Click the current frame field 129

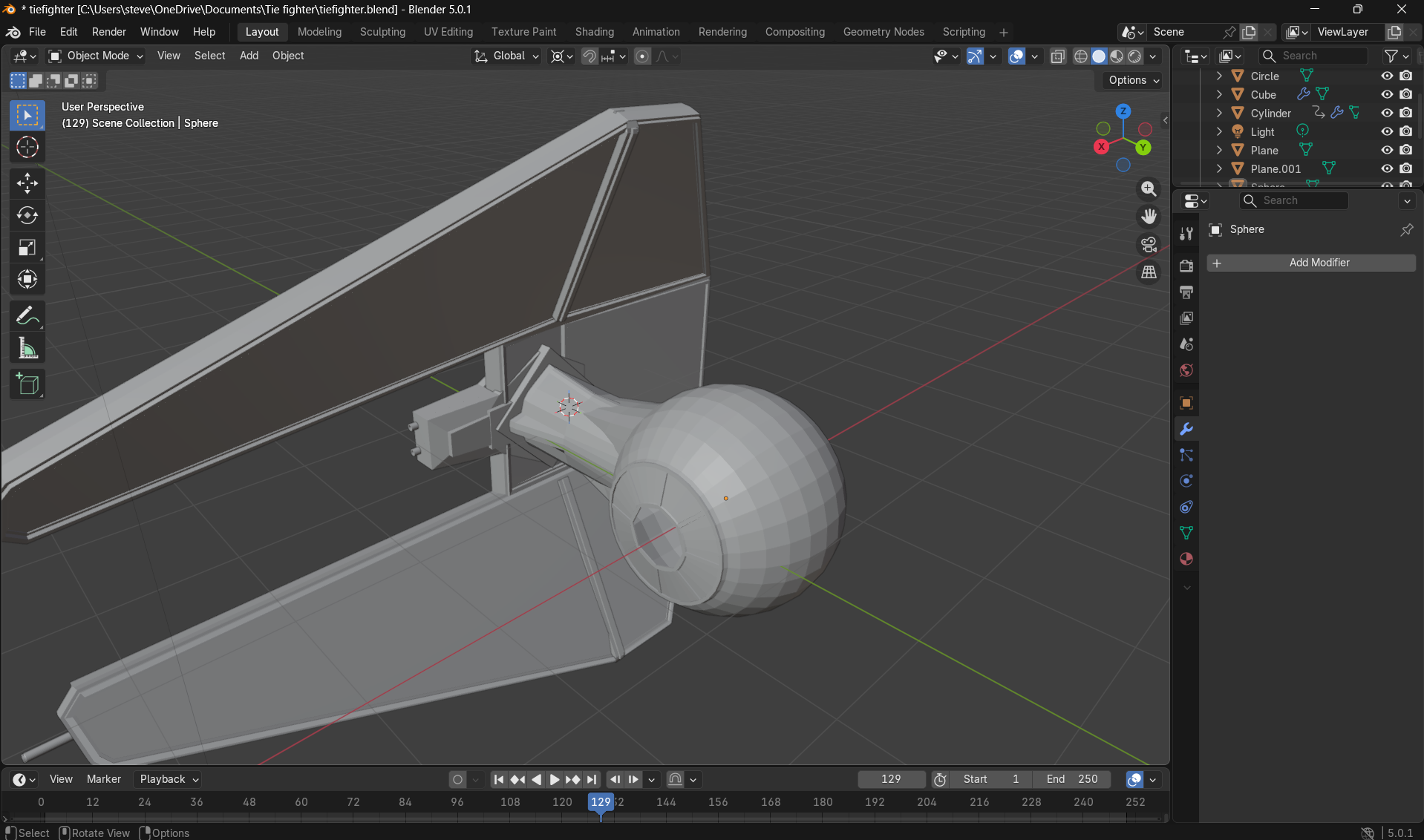pos(891,779)
